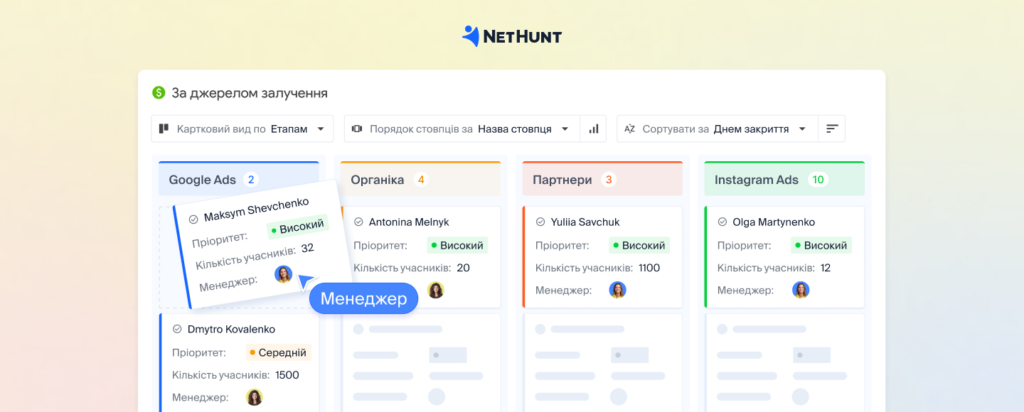Select the Партнери column header
The image size is (1024, 412).
click(603, 179)
